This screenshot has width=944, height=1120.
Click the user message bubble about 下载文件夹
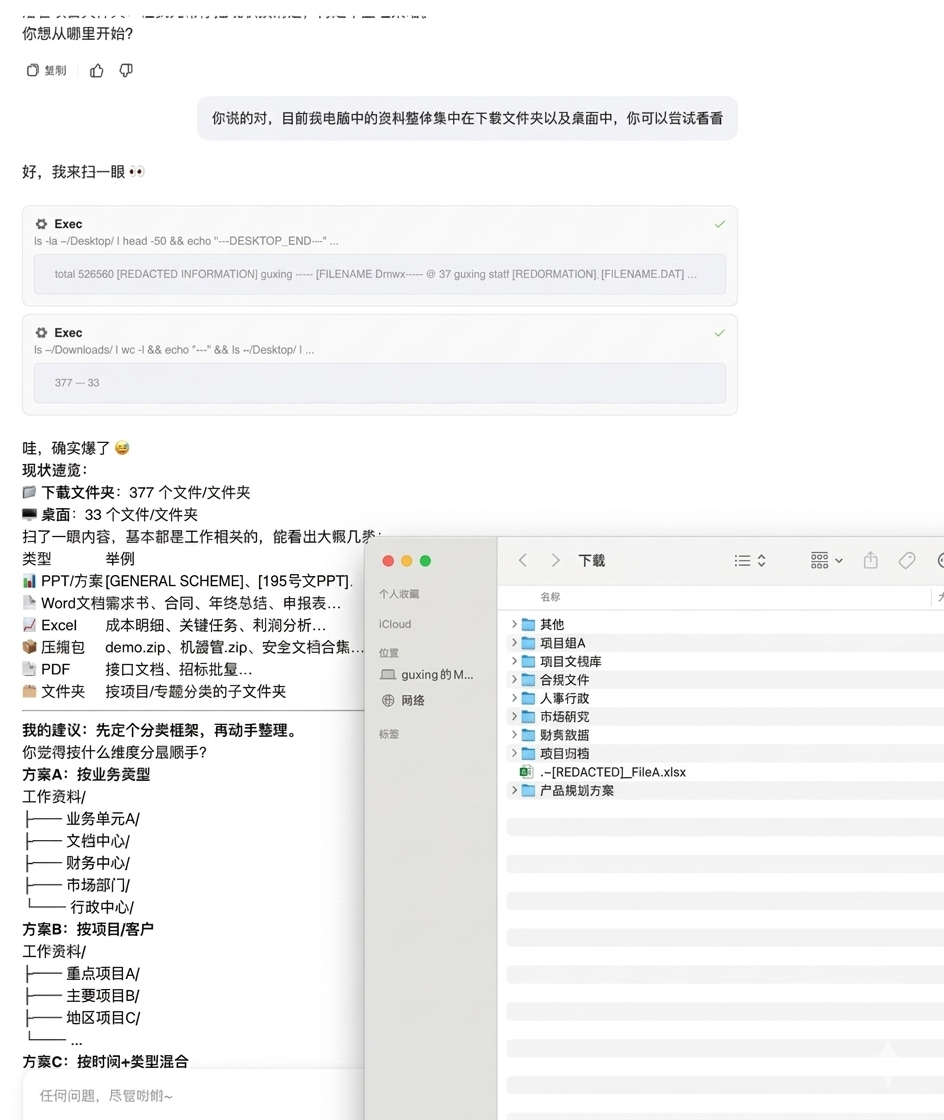point(468,119)
